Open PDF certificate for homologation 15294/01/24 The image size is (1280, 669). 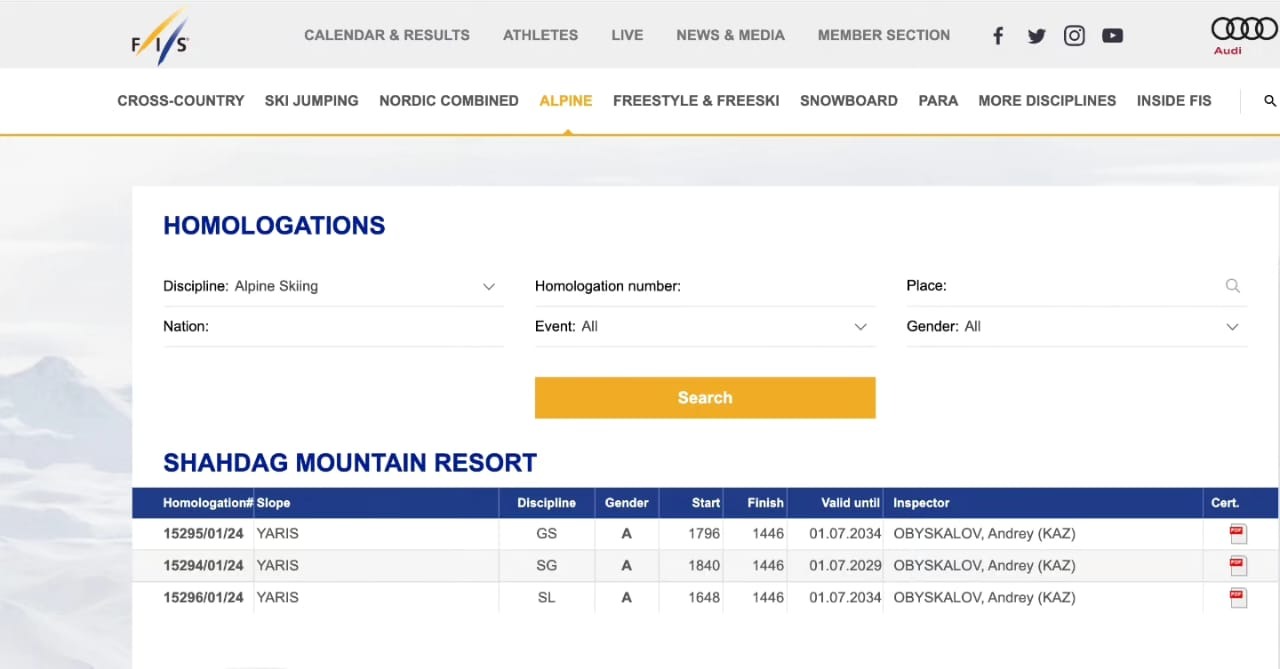(1237, 566)
